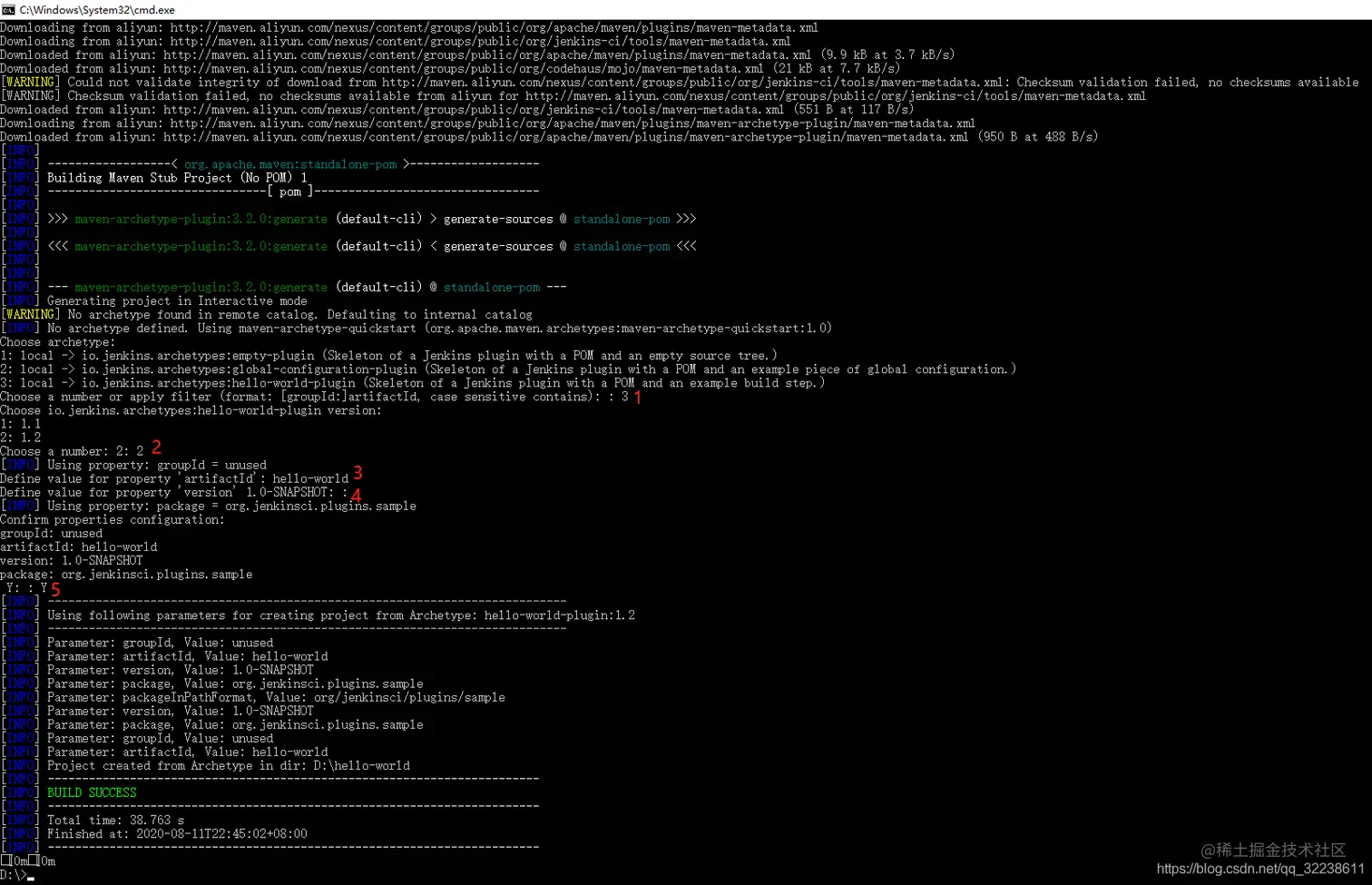Click the '--- maven-archetype-plugin:3.2.0:generate' line
The height and width of the screenshot is (885, 1372).
click(284, 287)
